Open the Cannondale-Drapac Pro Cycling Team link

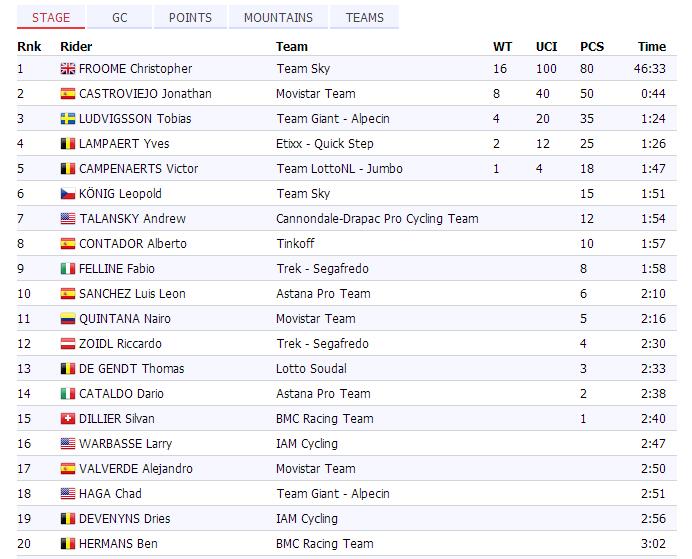(x=377, y=219)
